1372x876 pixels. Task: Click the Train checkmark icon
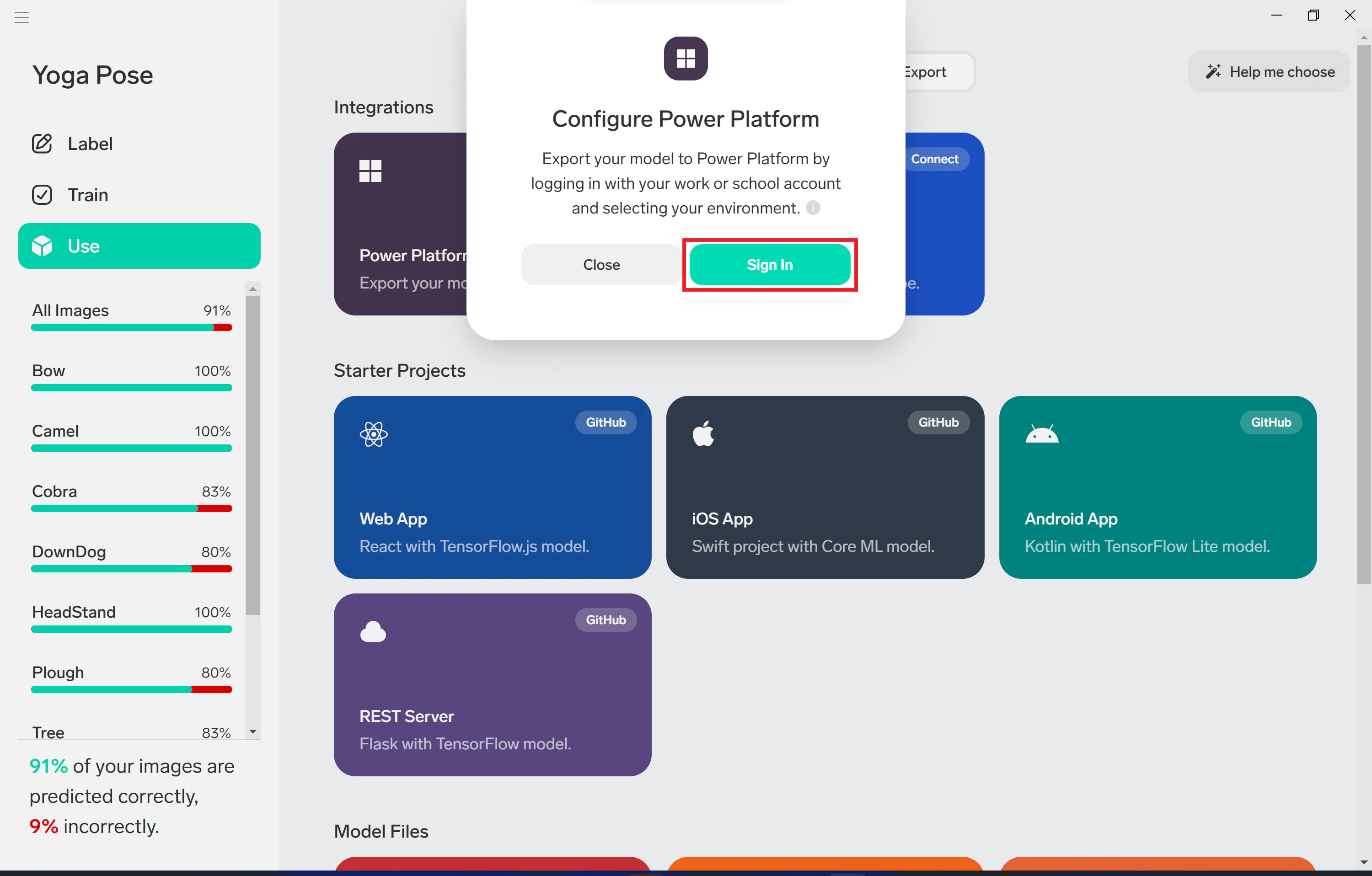click(x=42, y=195)
